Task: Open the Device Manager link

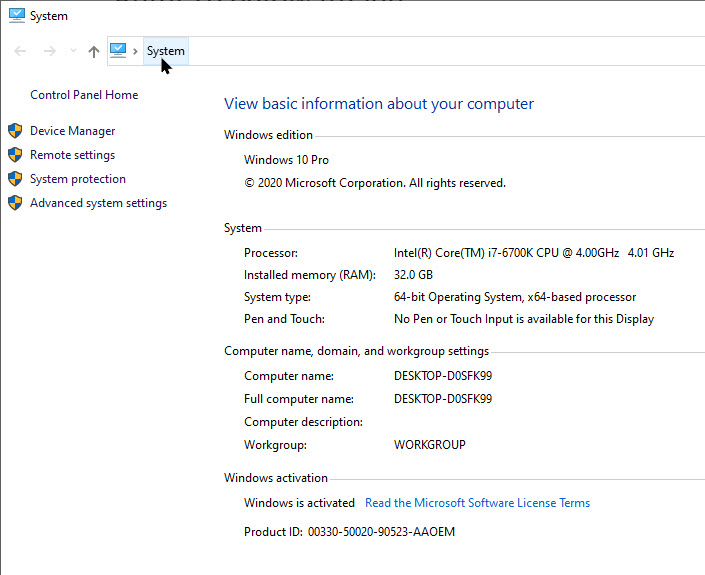Action: tap(72, 131)
